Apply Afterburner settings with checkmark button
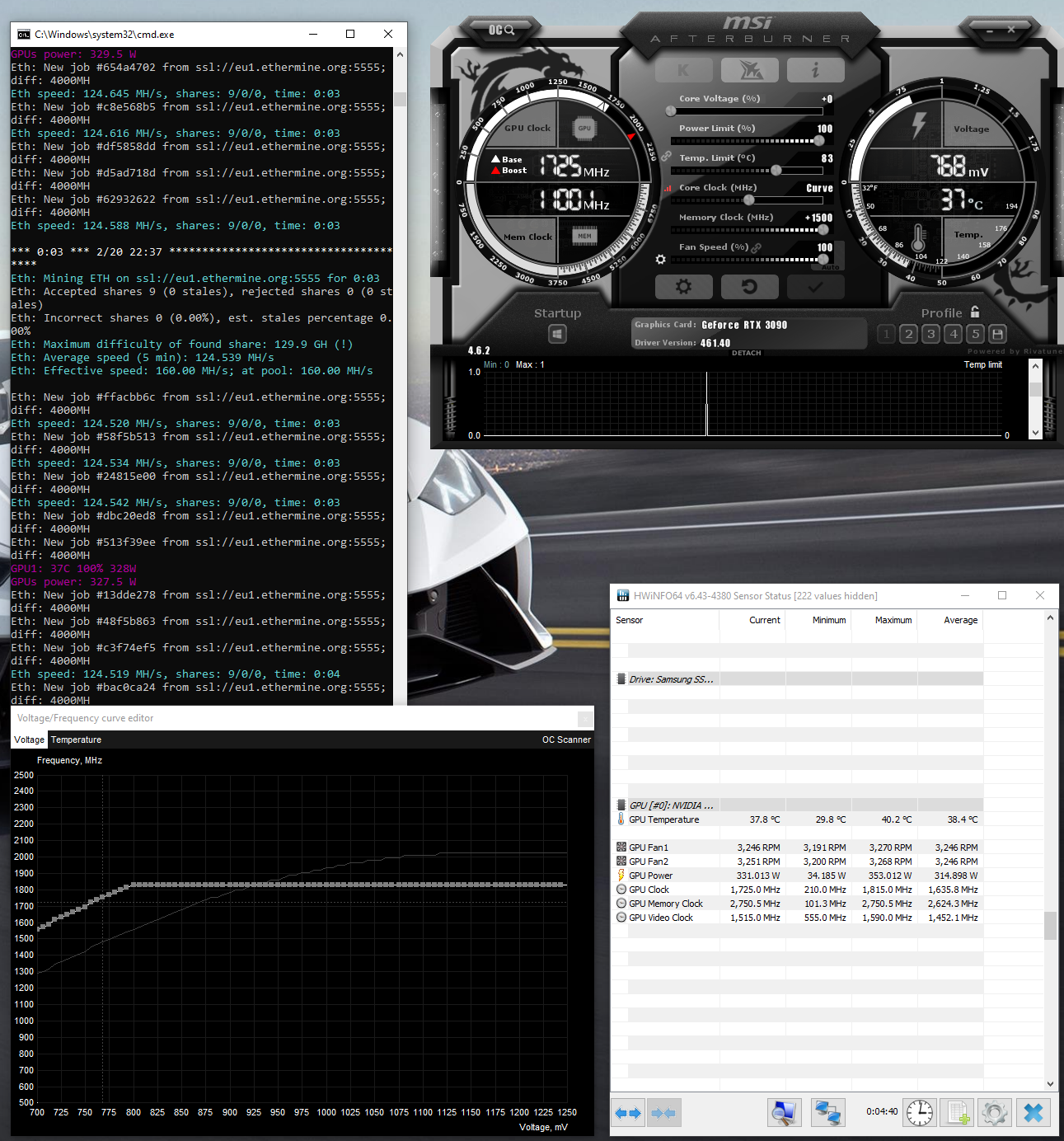 pos(815,287)
